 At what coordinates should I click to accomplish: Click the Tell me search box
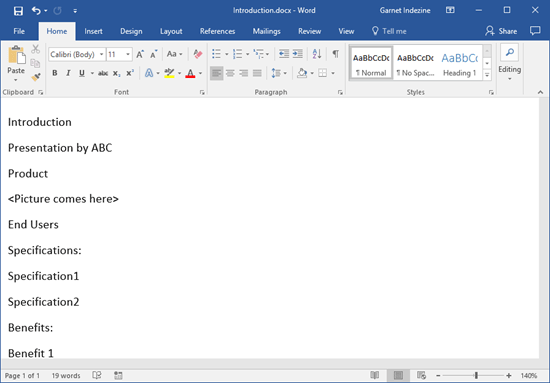pyautogui.click(x=389, y=31)
